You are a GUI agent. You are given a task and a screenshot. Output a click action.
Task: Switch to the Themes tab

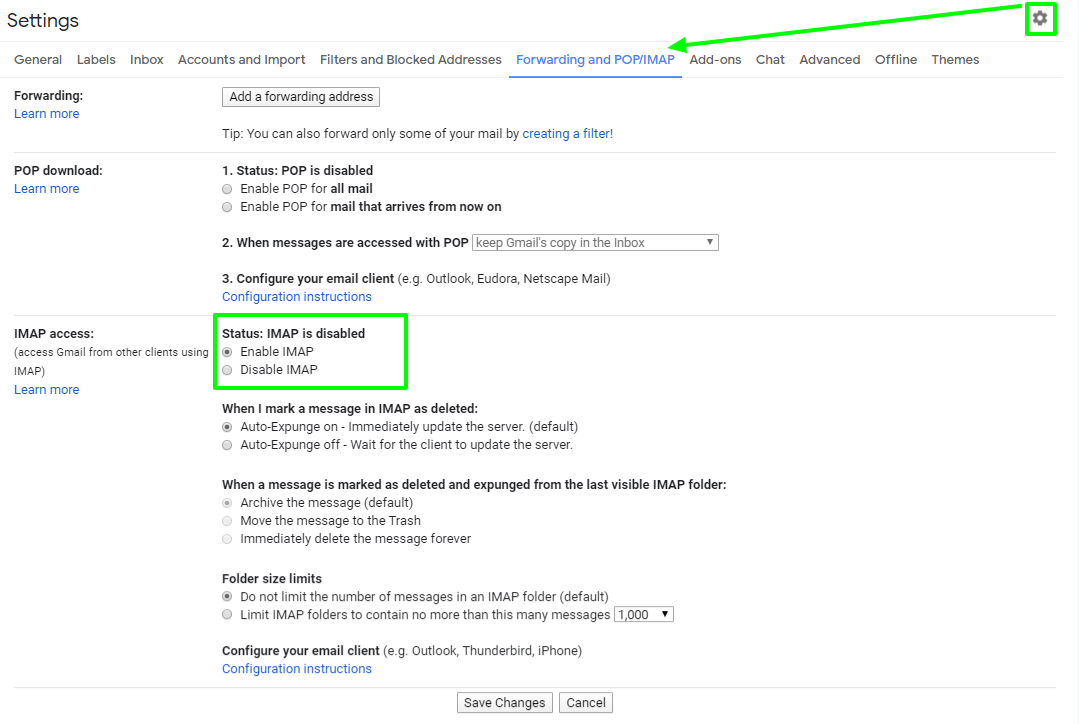click(955, 60)
